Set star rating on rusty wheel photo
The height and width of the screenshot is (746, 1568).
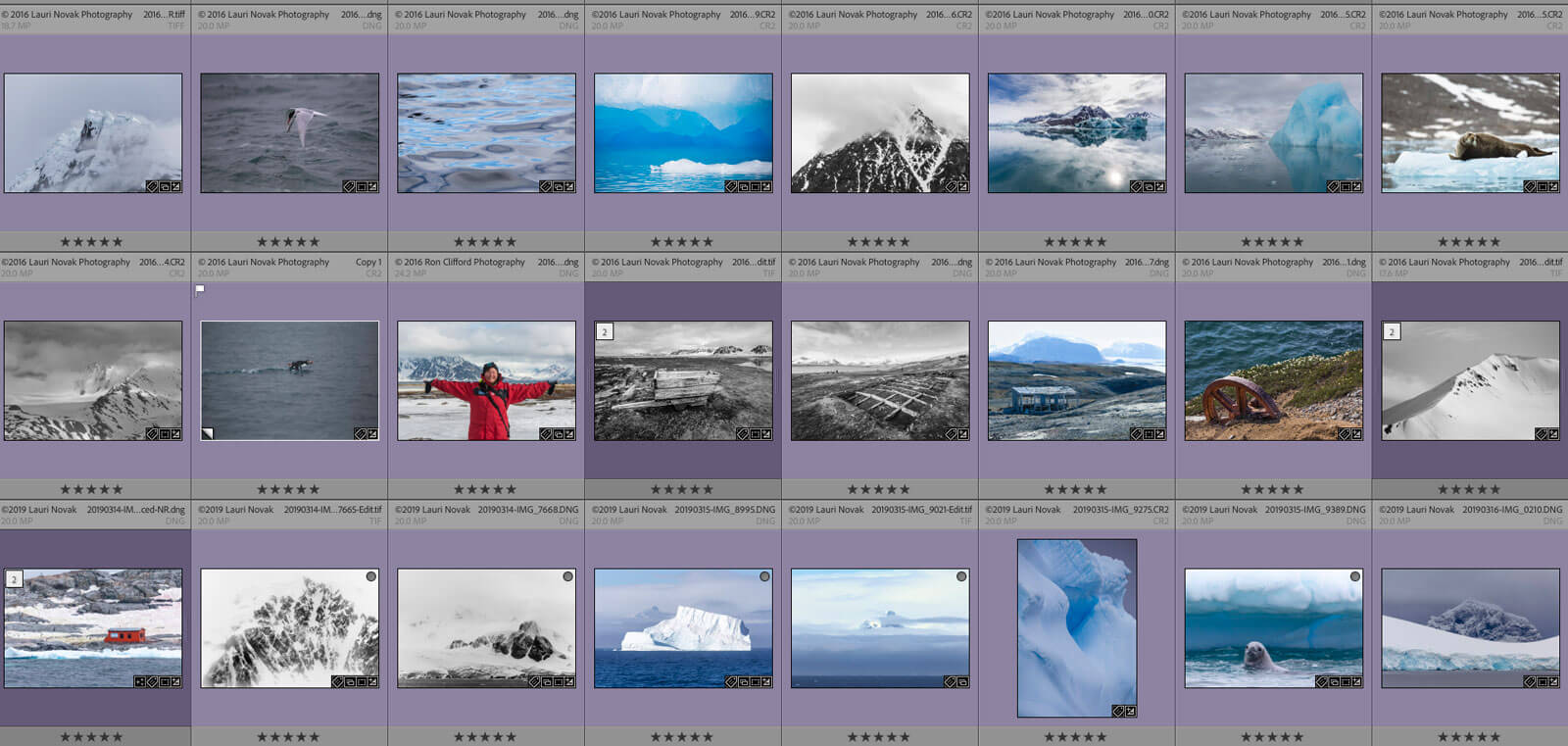coord(1272,489)
